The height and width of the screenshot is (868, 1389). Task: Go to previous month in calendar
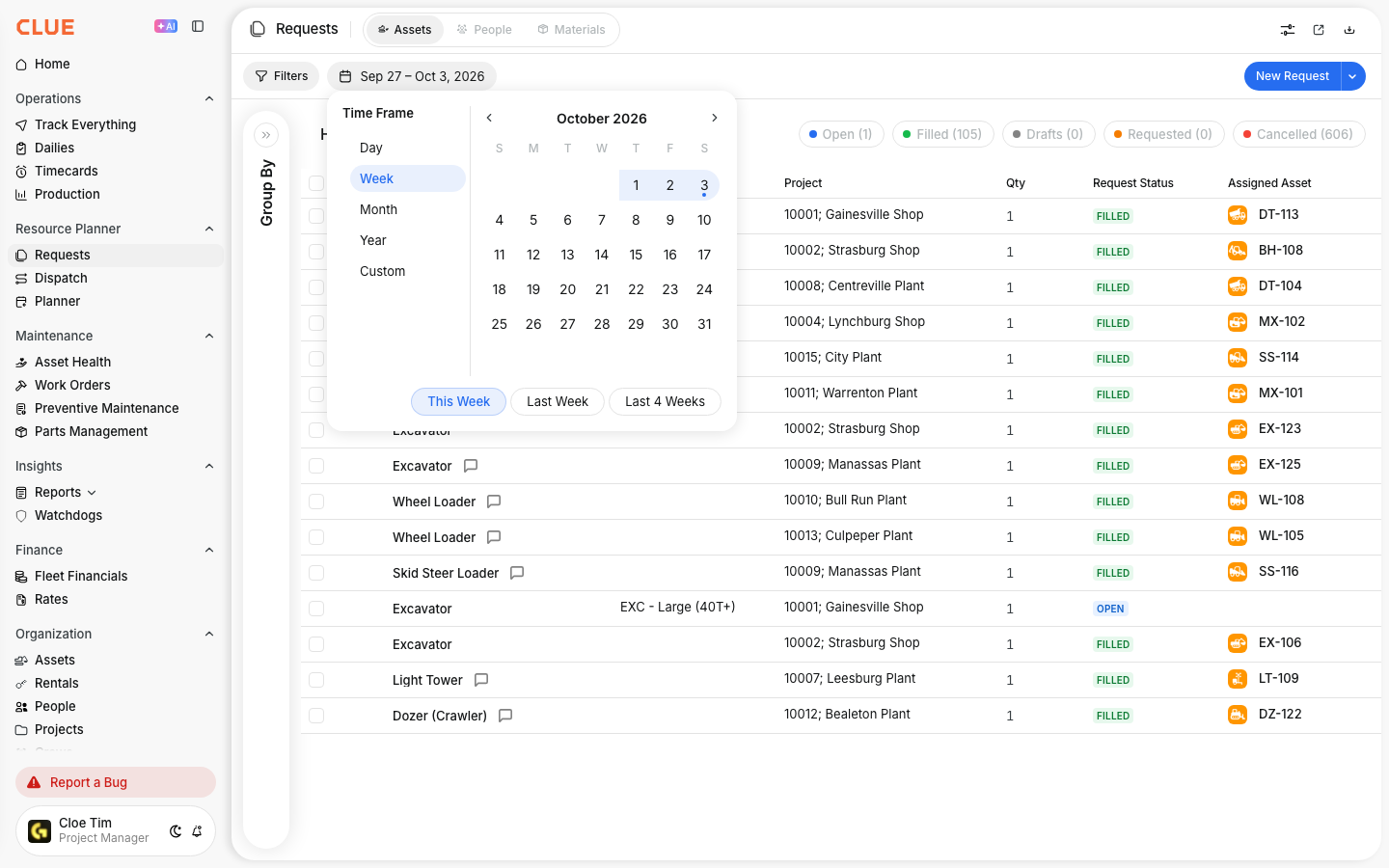point(489,118)
